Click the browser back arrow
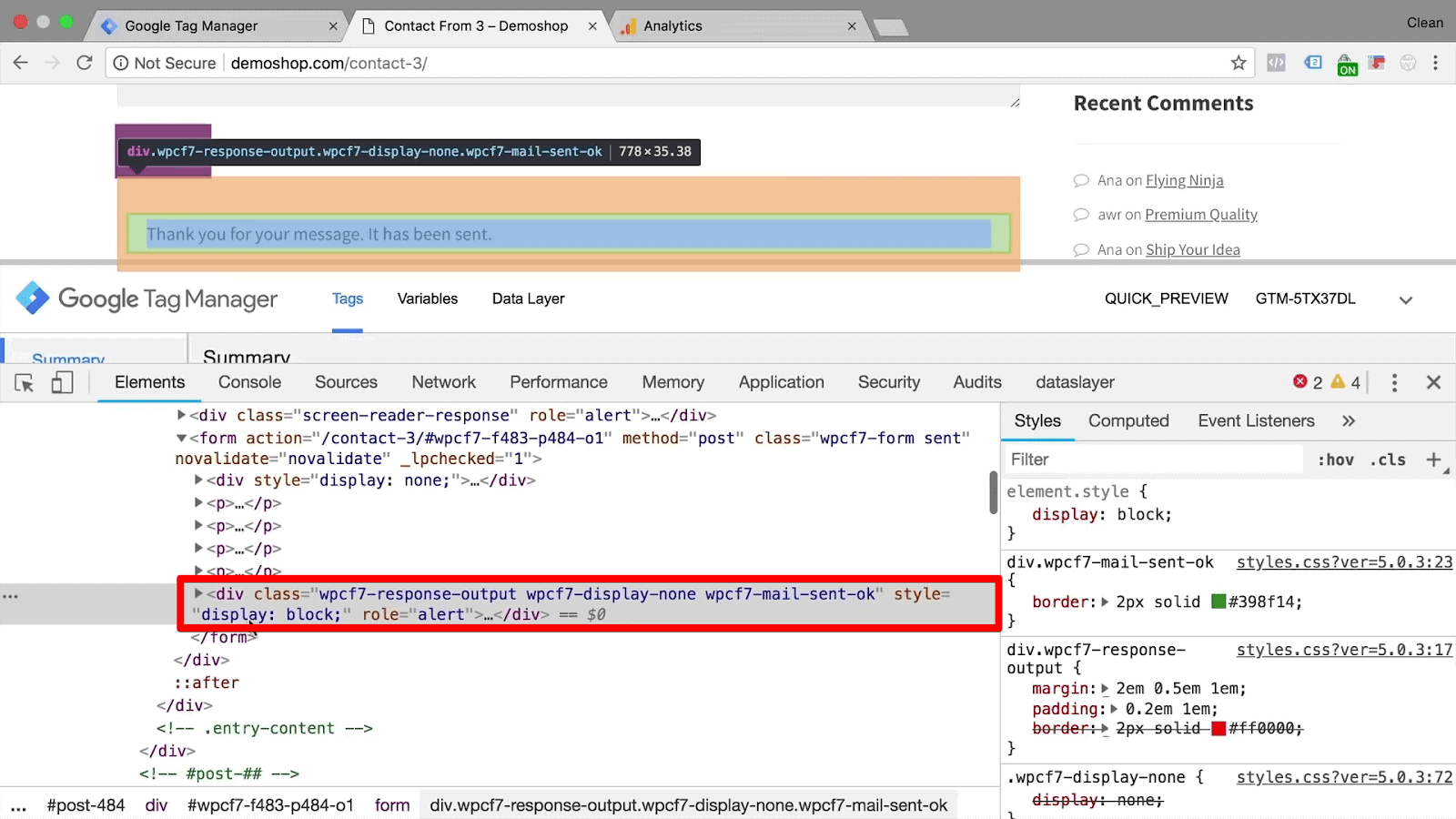Viewport: 1456px width, 819px height. tap(21, 63)
